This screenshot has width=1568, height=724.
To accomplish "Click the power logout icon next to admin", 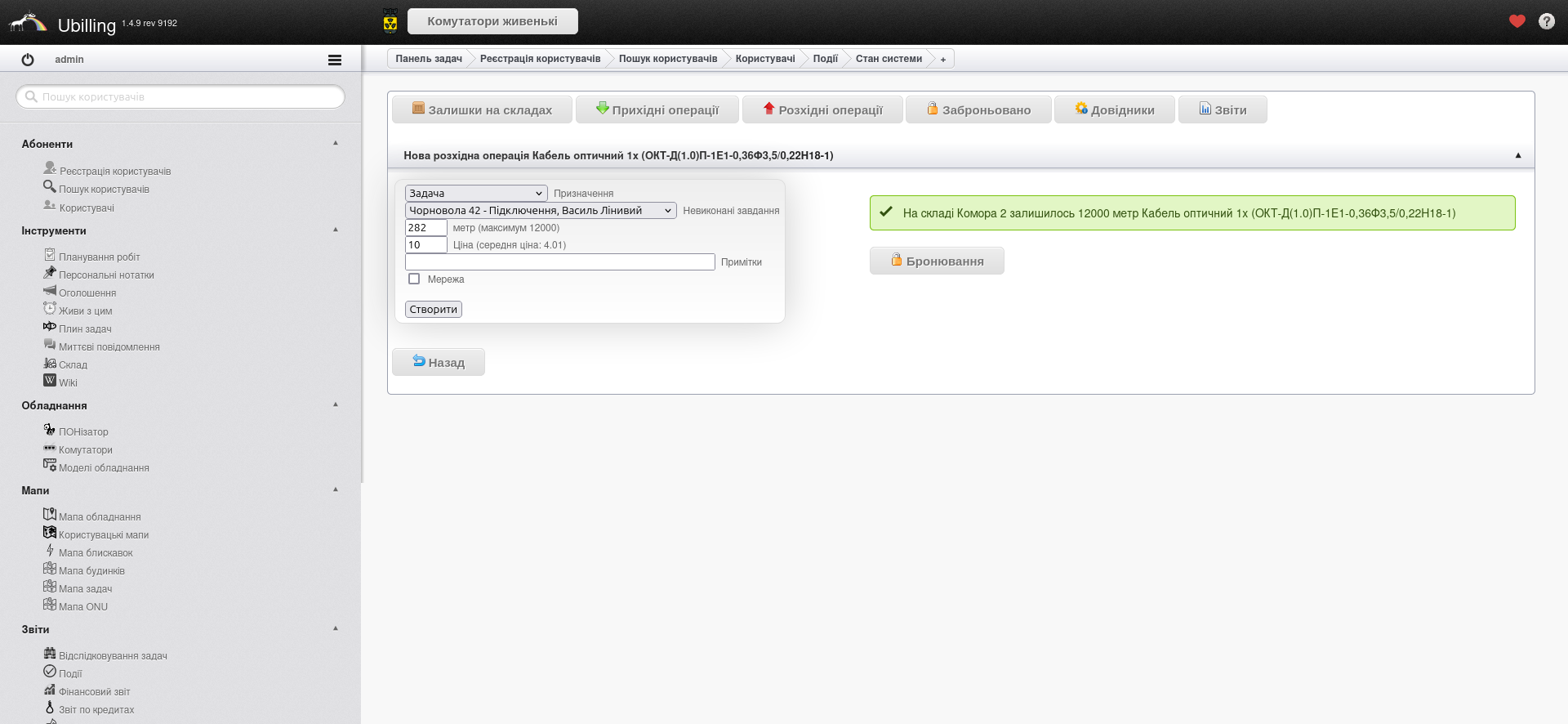I will pyautogui.click(x=28, y=60).
